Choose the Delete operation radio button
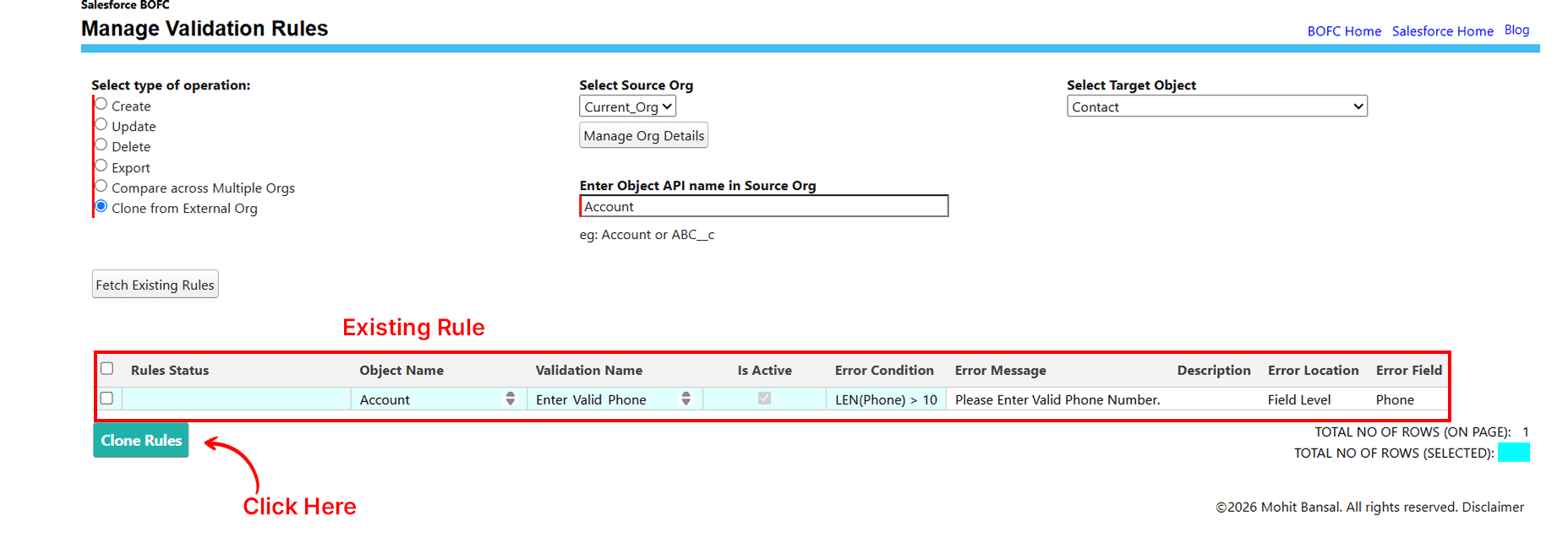 tap(101, 144)
